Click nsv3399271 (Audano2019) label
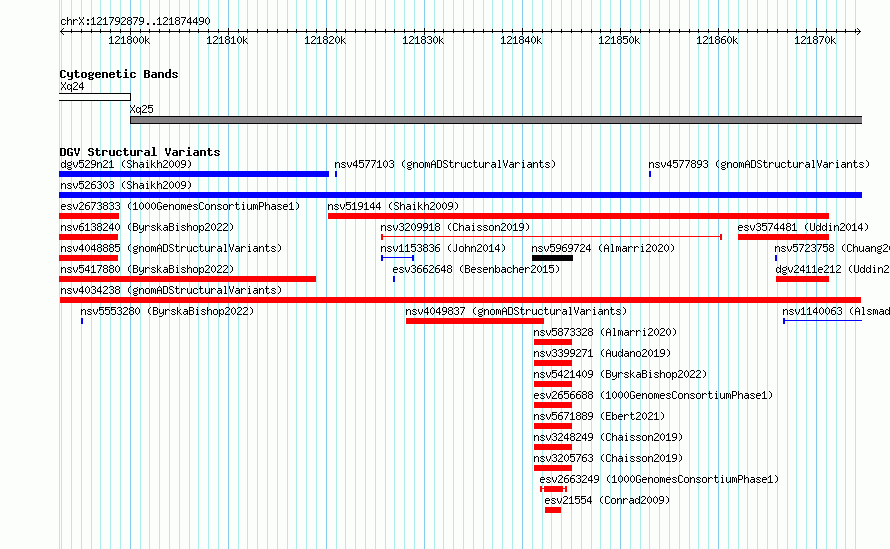The height and width of the screenshot is (549, 890). pos(602,353)
